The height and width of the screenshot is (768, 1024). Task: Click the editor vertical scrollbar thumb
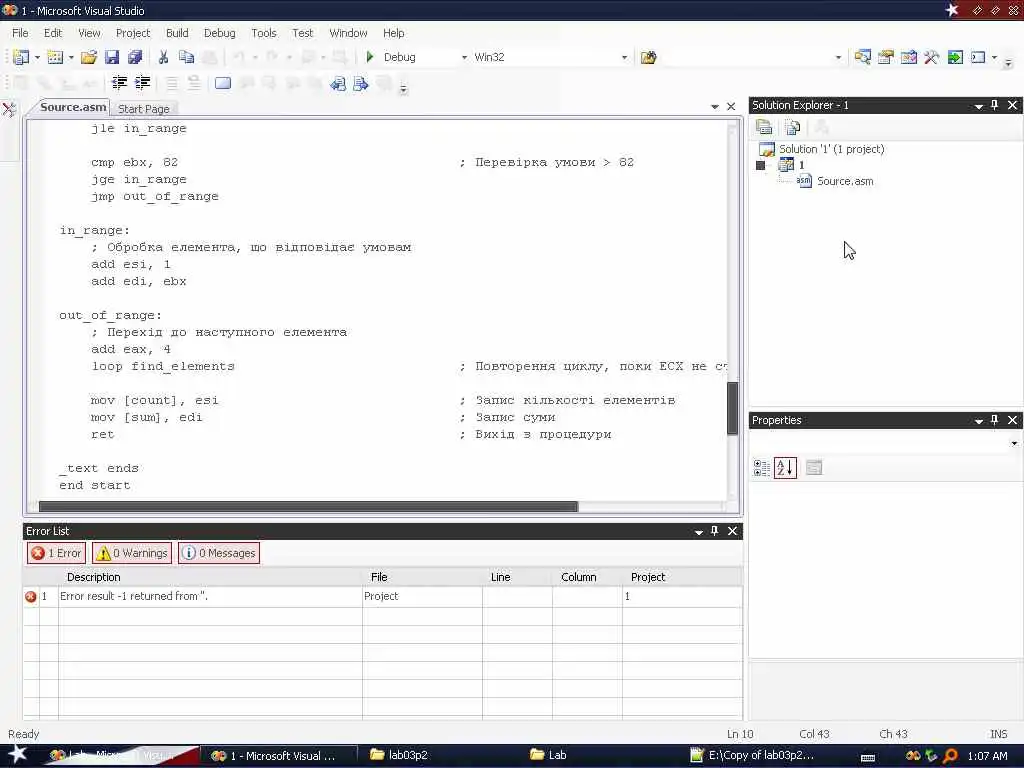point(733,408)
